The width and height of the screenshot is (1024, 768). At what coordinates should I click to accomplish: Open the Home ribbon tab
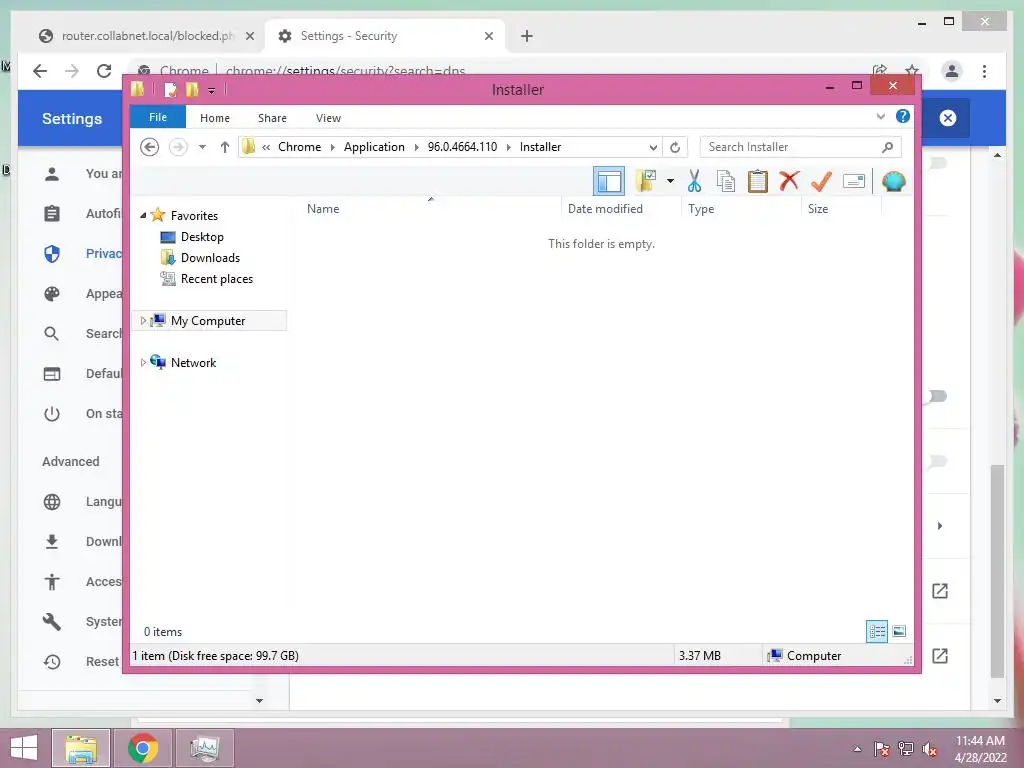point(215,118)
